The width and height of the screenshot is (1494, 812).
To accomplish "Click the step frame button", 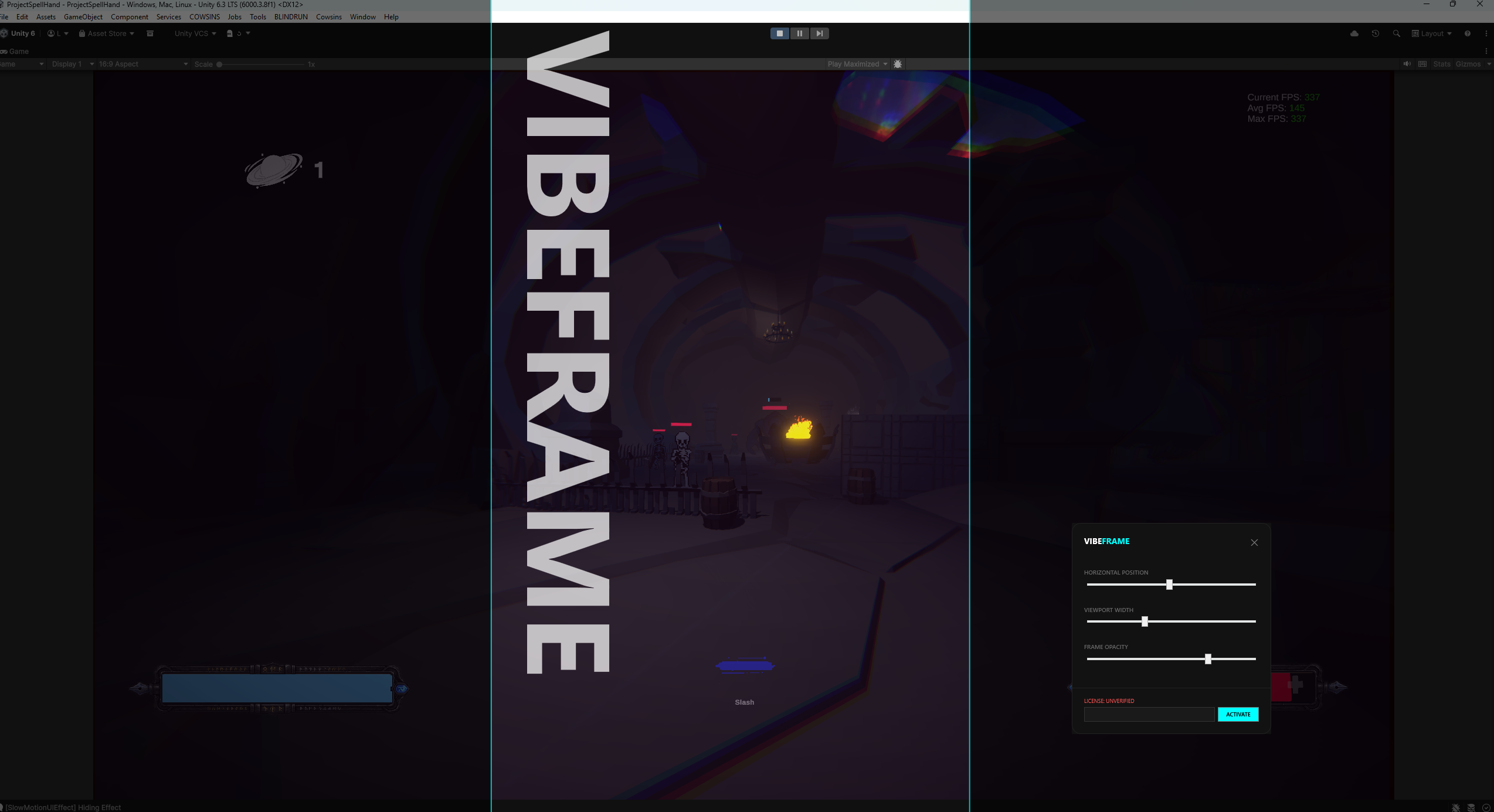I will 819,33.
